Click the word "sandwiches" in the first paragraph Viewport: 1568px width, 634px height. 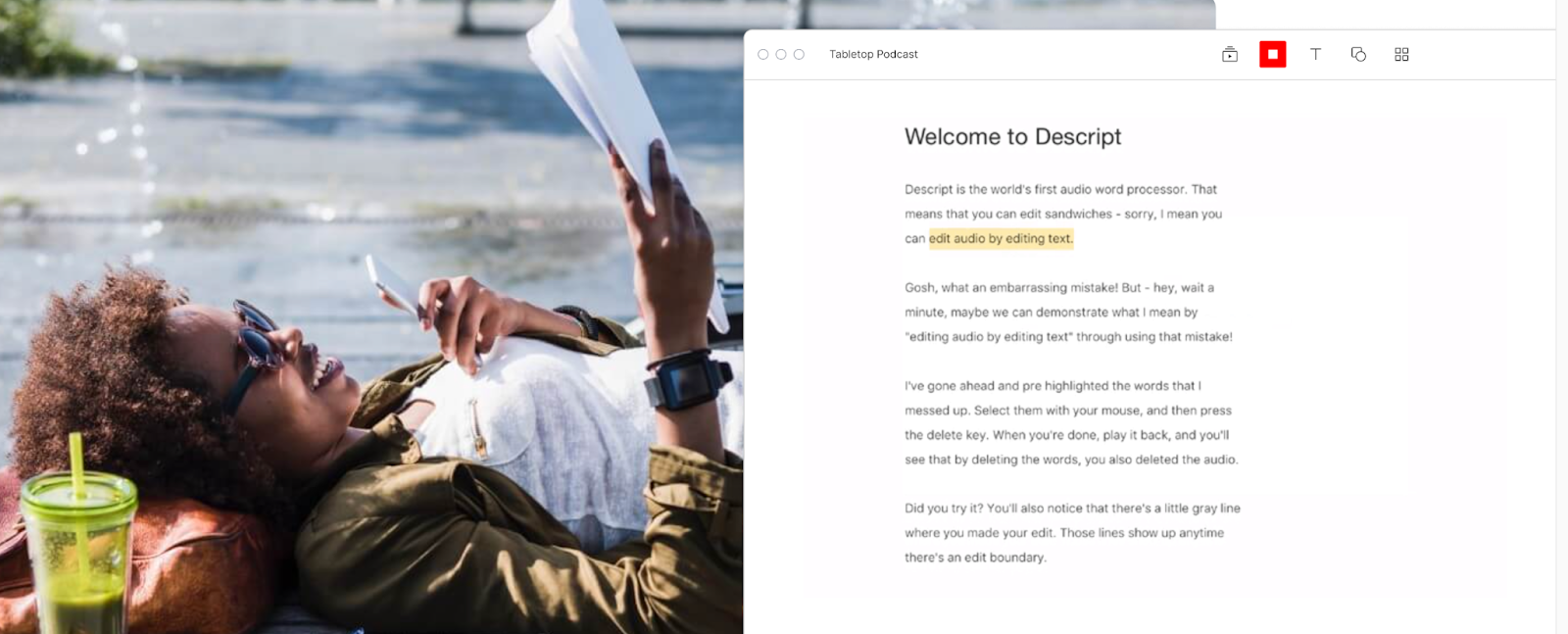[x=1078, y=214]
